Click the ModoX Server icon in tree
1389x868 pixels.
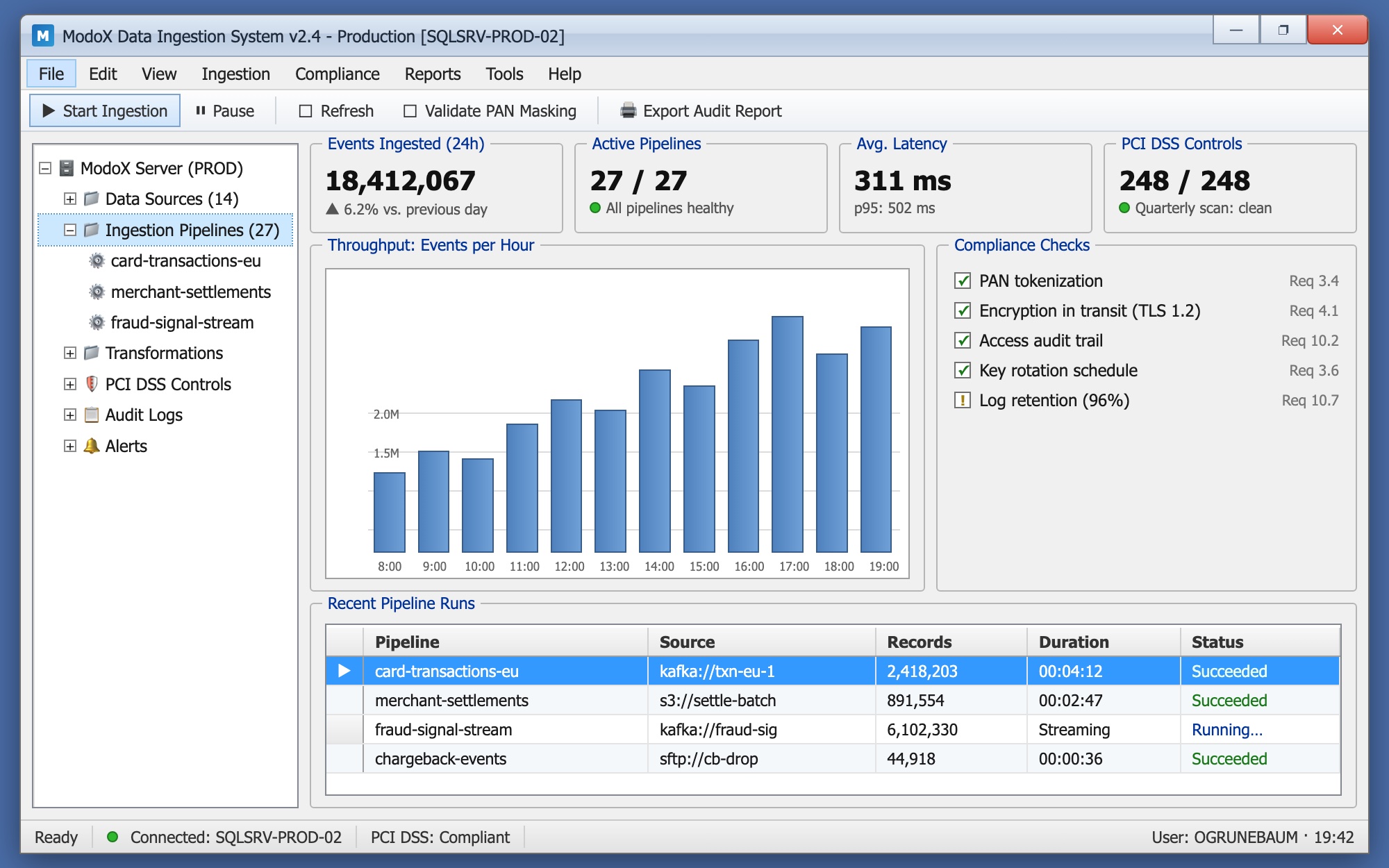point(67,169)
